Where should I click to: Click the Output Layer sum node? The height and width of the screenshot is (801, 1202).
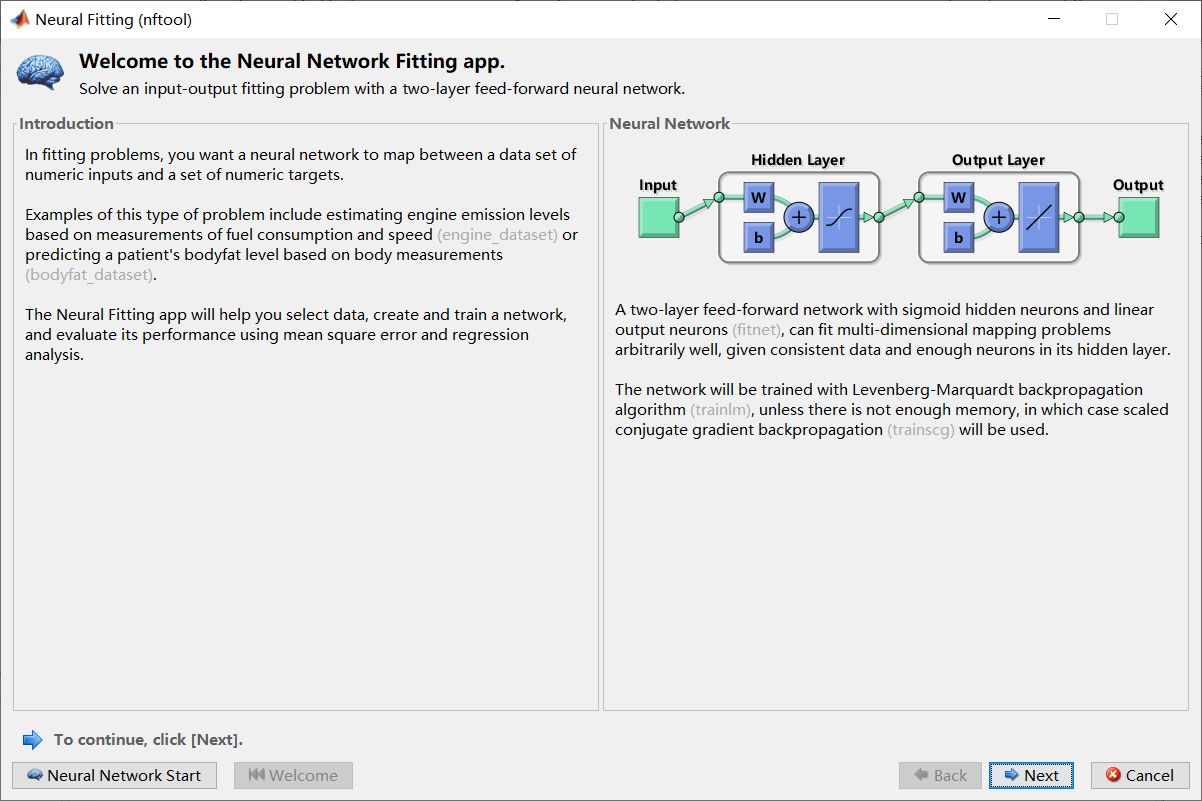tap(998, 217)
